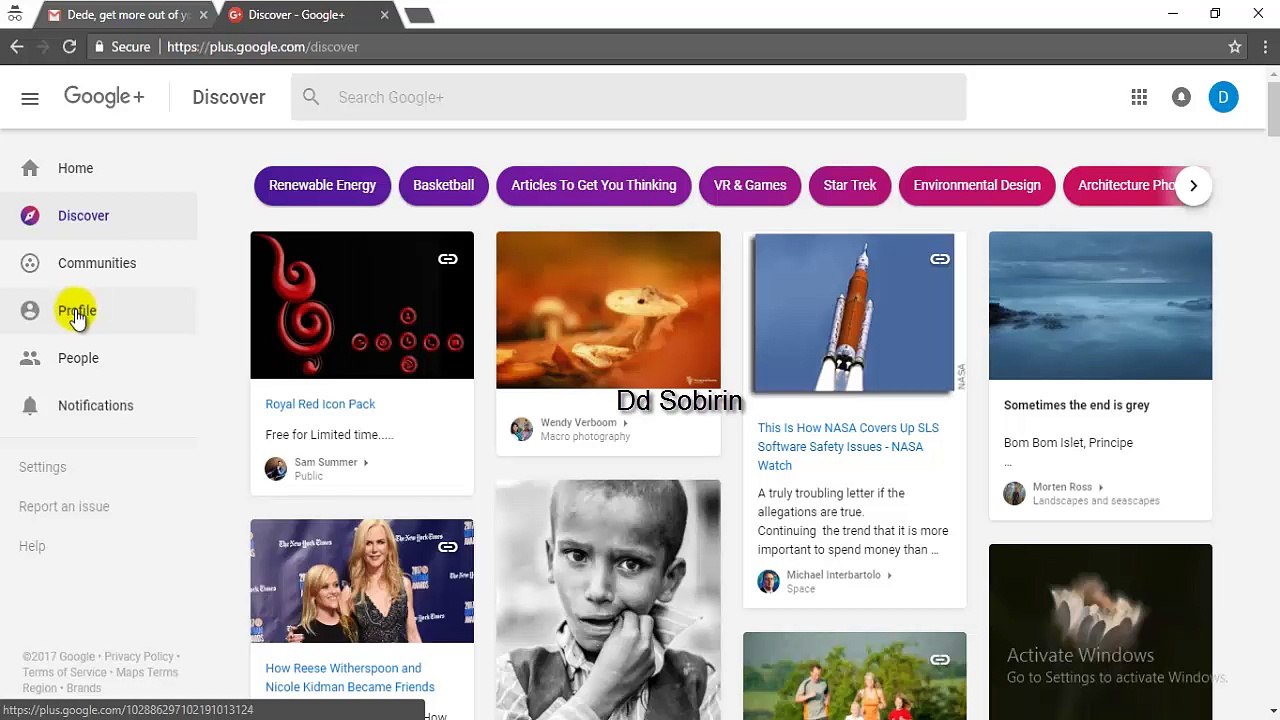Click the search magnifier icon
Image resolution: width=1280 pixels, height=720 pixels.
(x=311, y=97)
